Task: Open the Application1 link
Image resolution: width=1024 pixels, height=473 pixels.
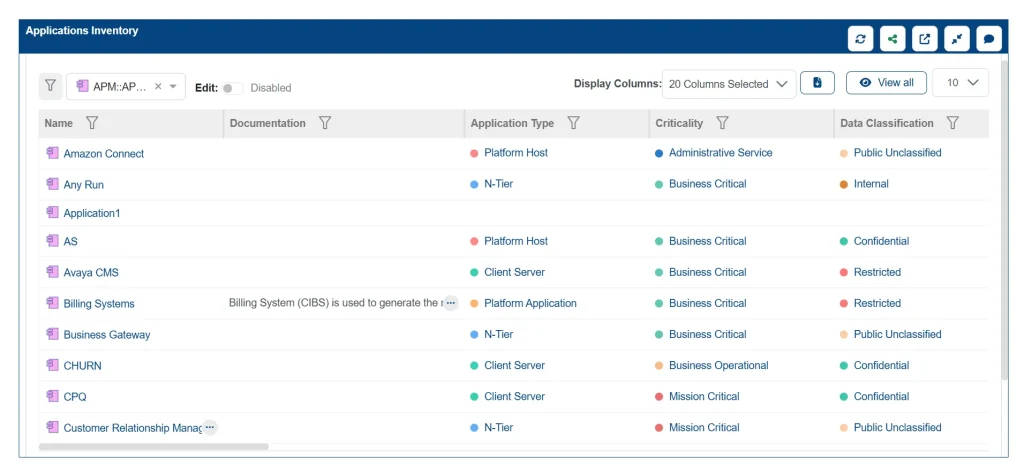Action: (92, 213)
